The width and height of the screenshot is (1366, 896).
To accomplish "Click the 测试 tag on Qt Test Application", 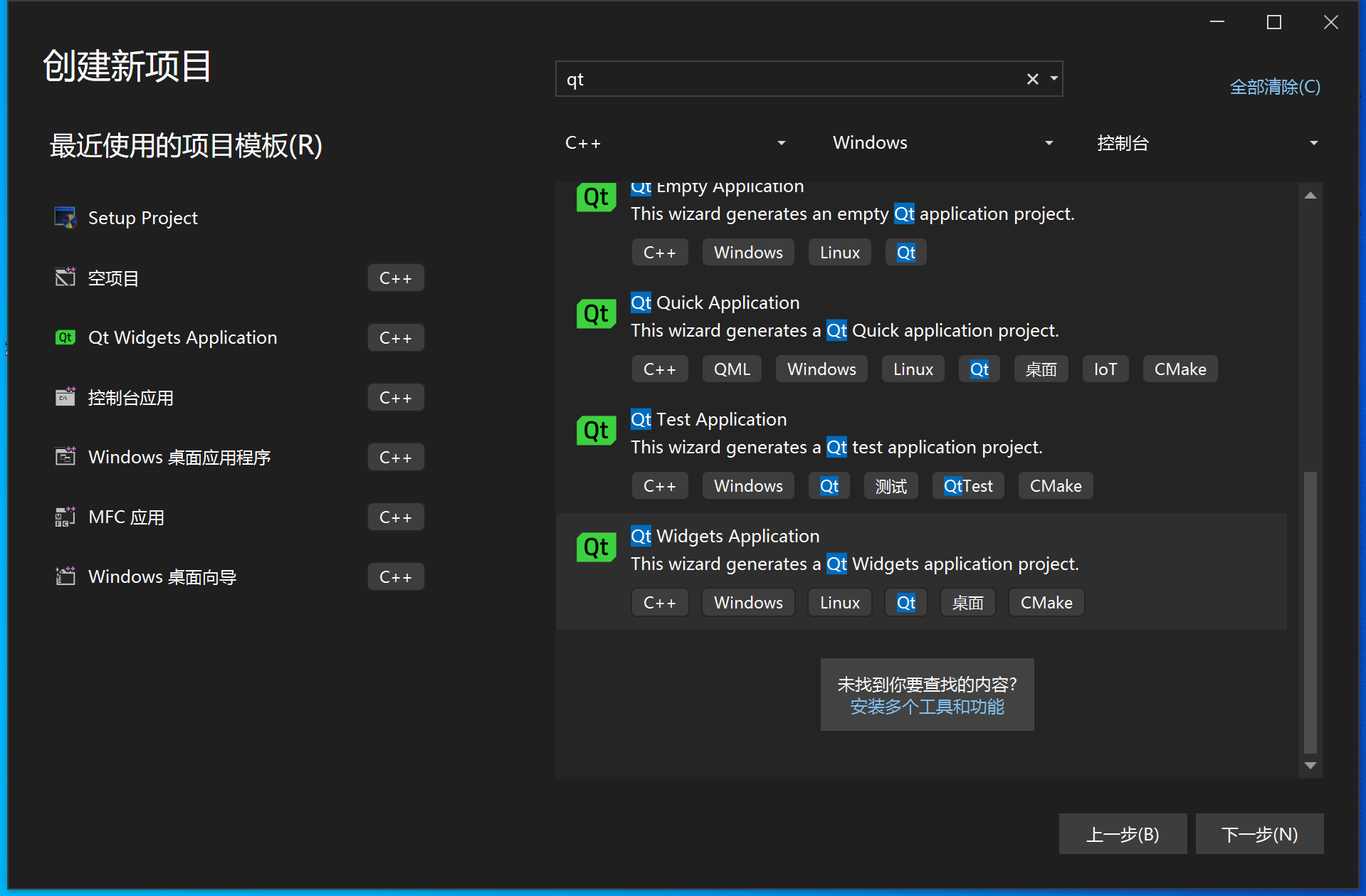I will [x=890, y=486].
